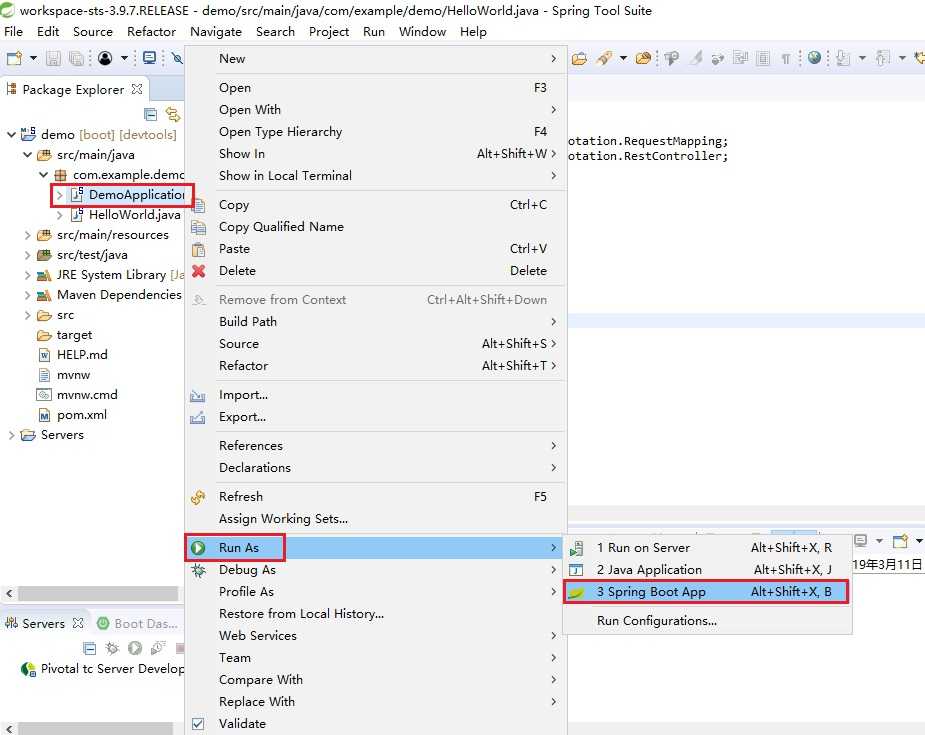Open the File menu
Screen dimensions: 925x735
(x=13, y=31)
